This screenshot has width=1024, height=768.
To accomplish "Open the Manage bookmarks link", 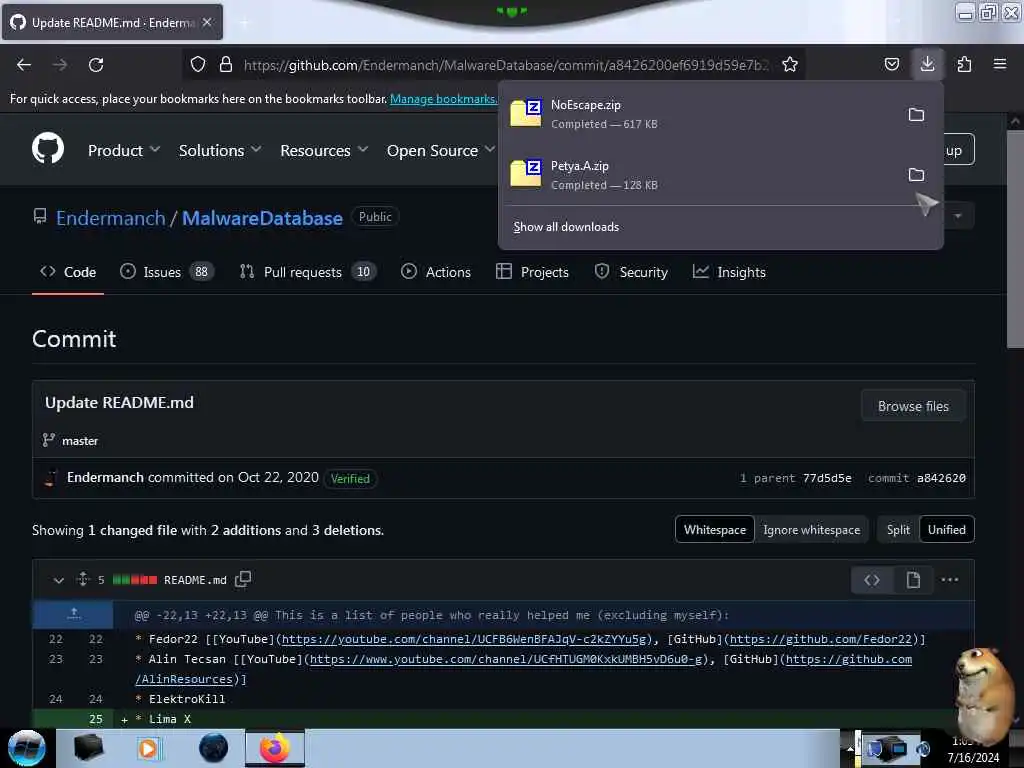I will [443, 99].
